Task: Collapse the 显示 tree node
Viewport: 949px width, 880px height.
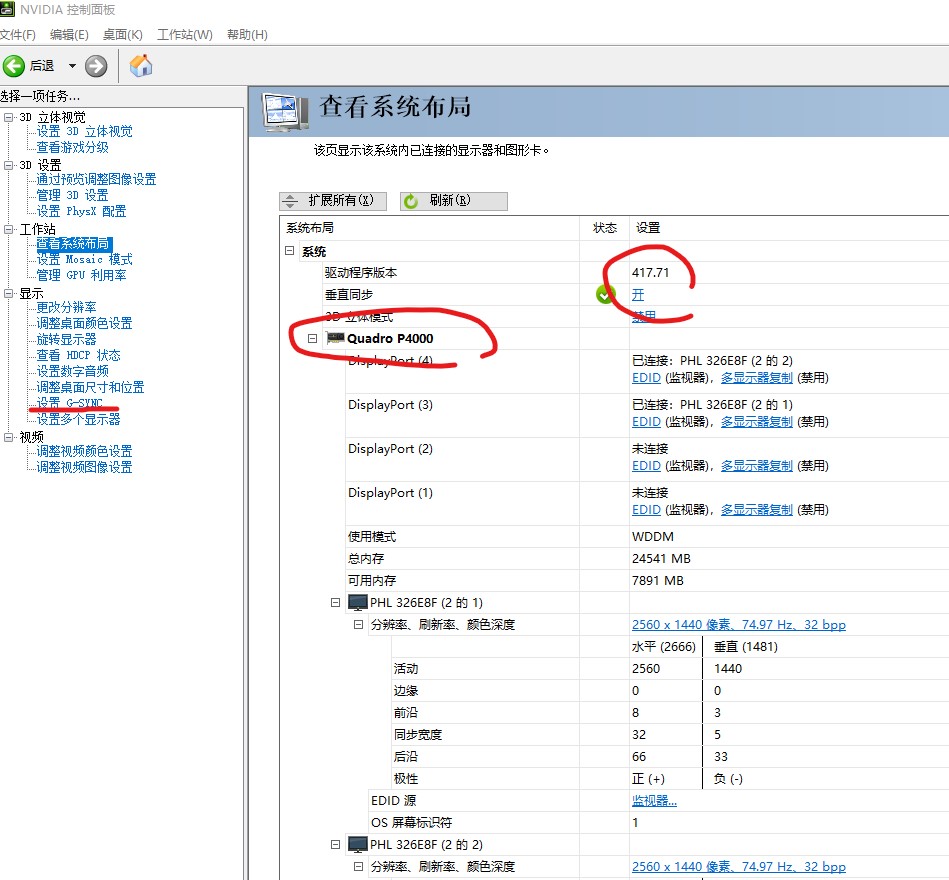Action: 8,293
